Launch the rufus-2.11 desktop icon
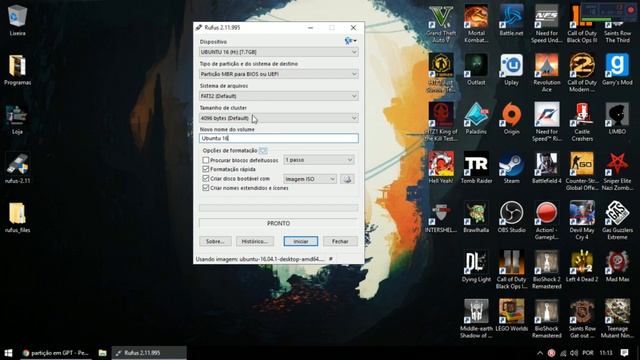This screenshot has height=360, width=640. pyautogui.click(x=17, y=168)
